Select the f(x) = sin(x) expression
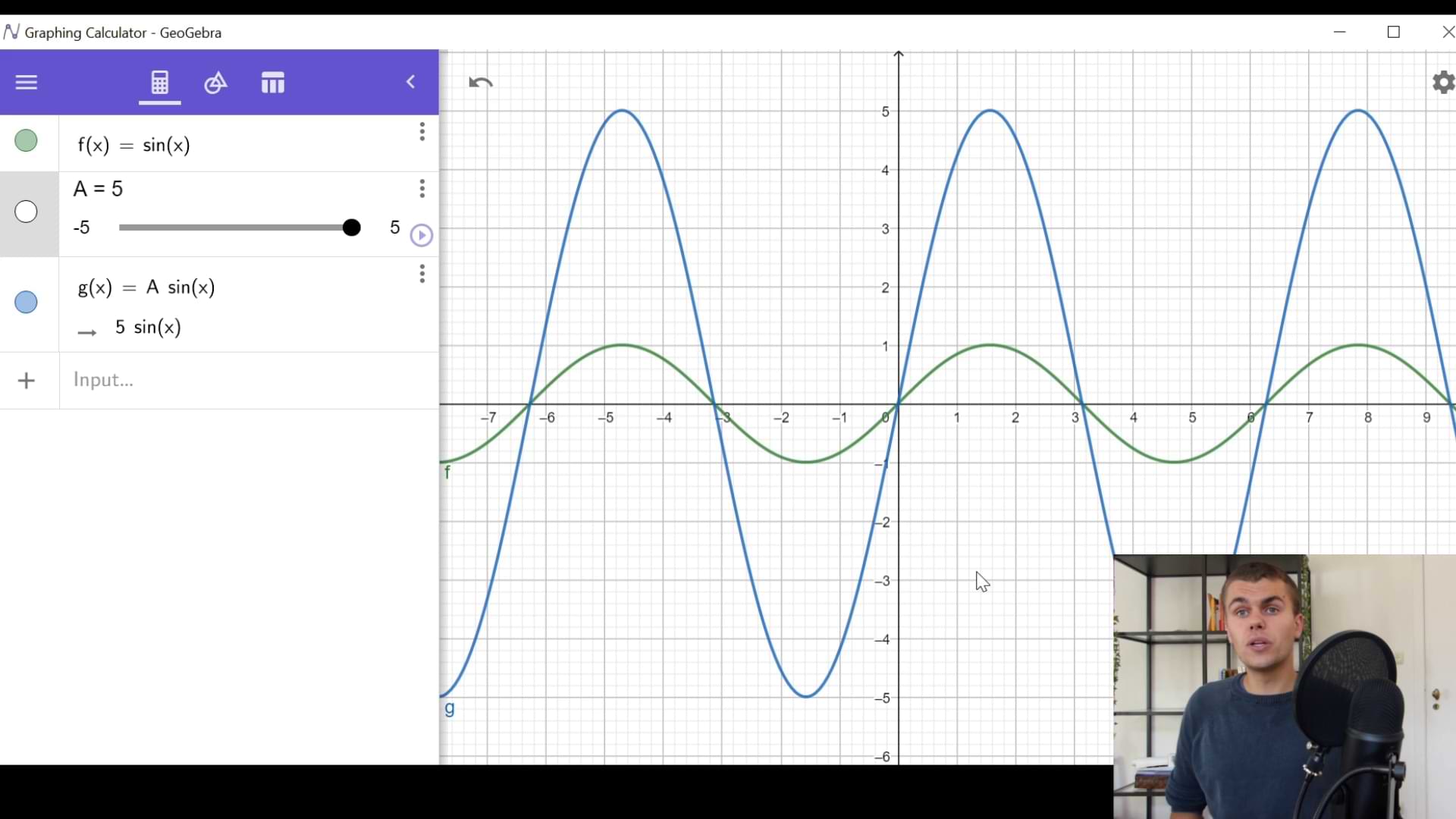 (x=134, y=146)
